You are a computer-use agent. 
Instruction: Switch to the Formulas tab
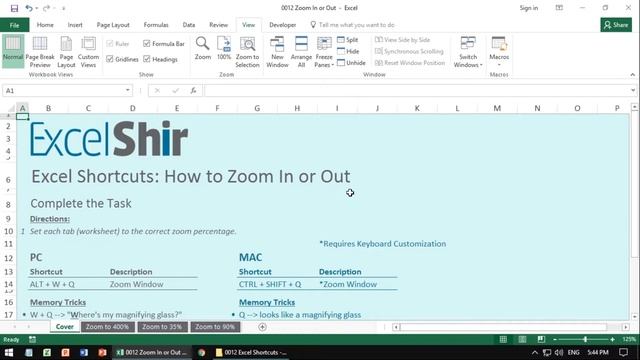click(x=156, y=25)
